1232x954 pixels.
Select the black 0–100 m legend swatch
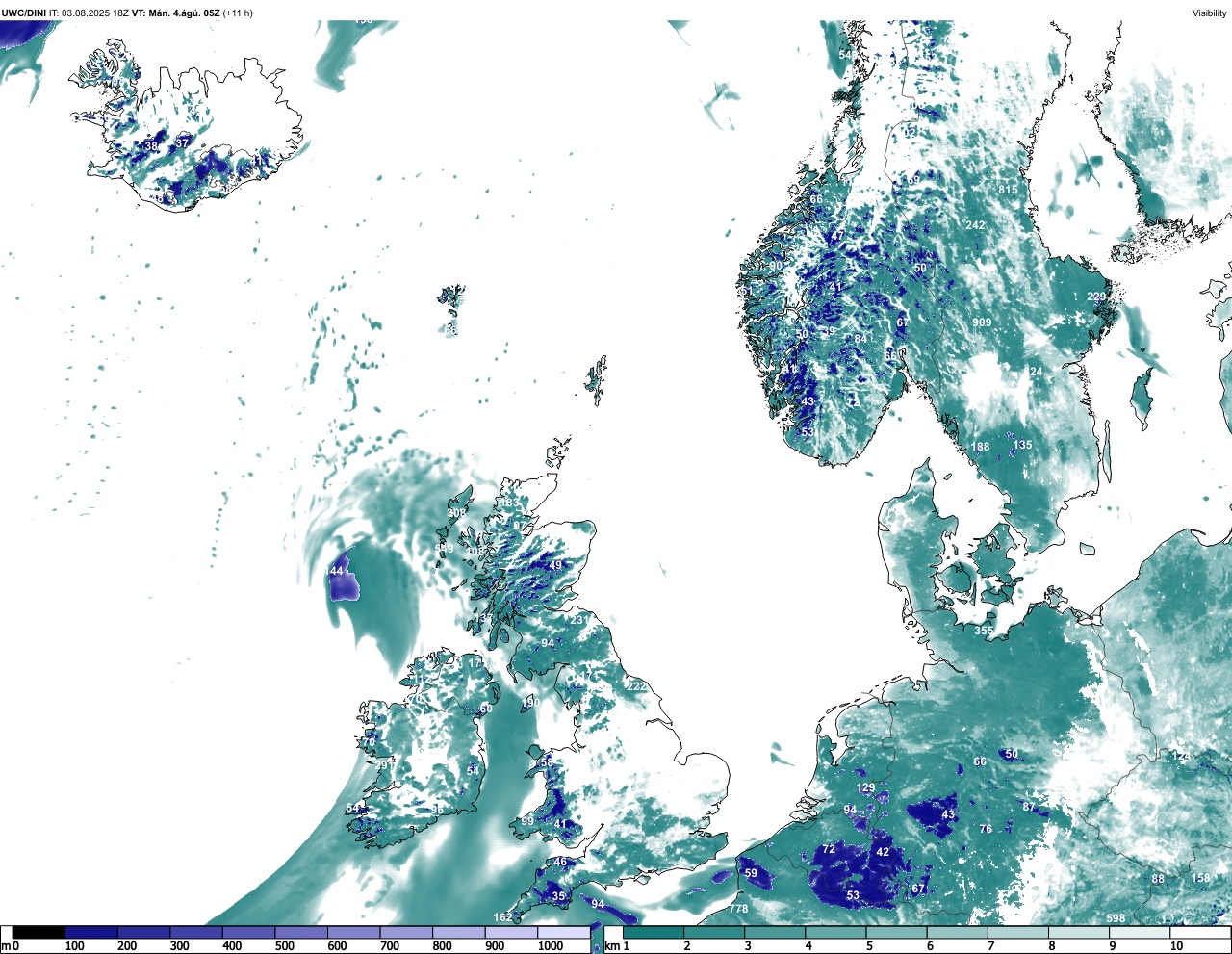click(38, 933)
